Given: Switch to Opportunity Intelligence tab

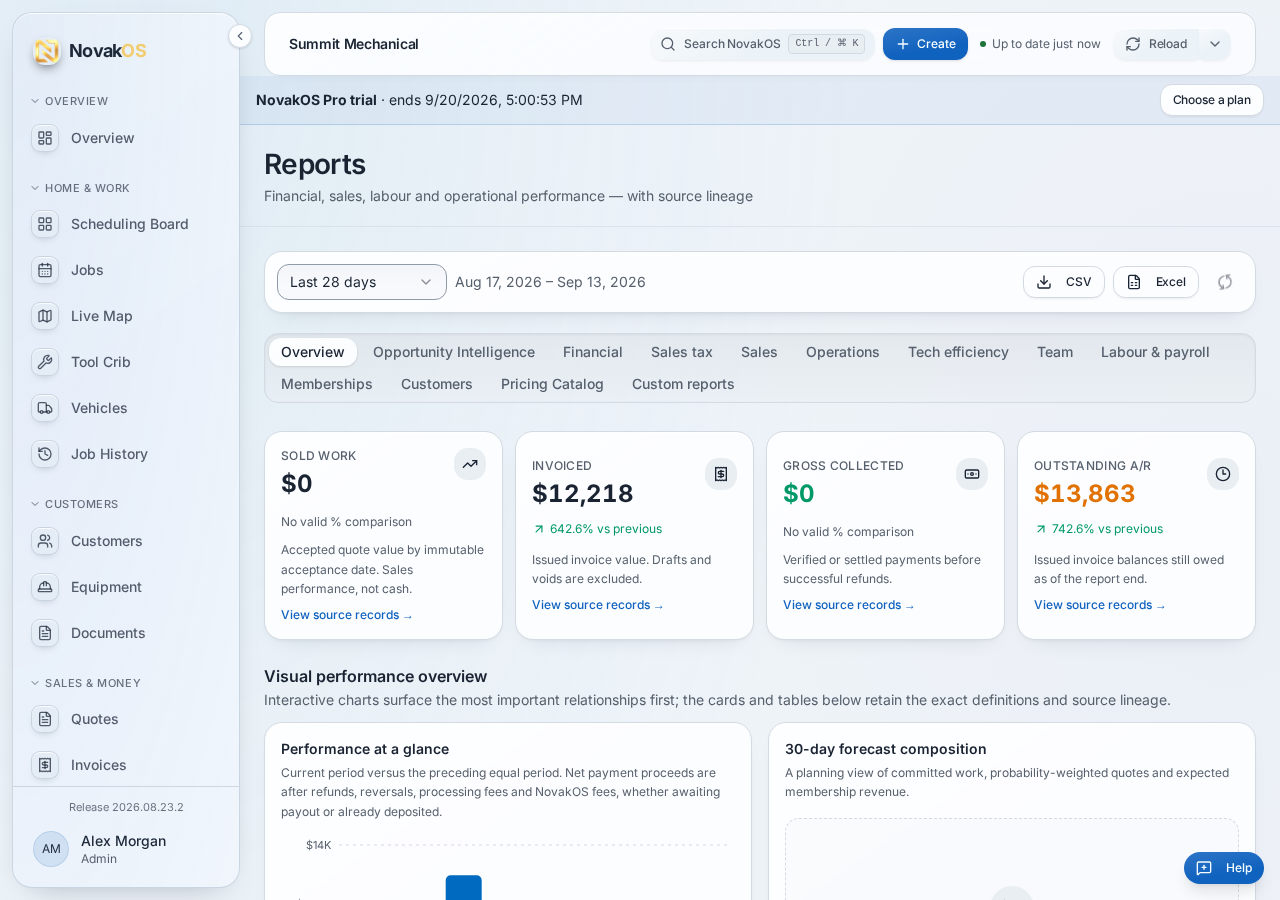Looking at the screenshot, I should click(x=454, y=352).
